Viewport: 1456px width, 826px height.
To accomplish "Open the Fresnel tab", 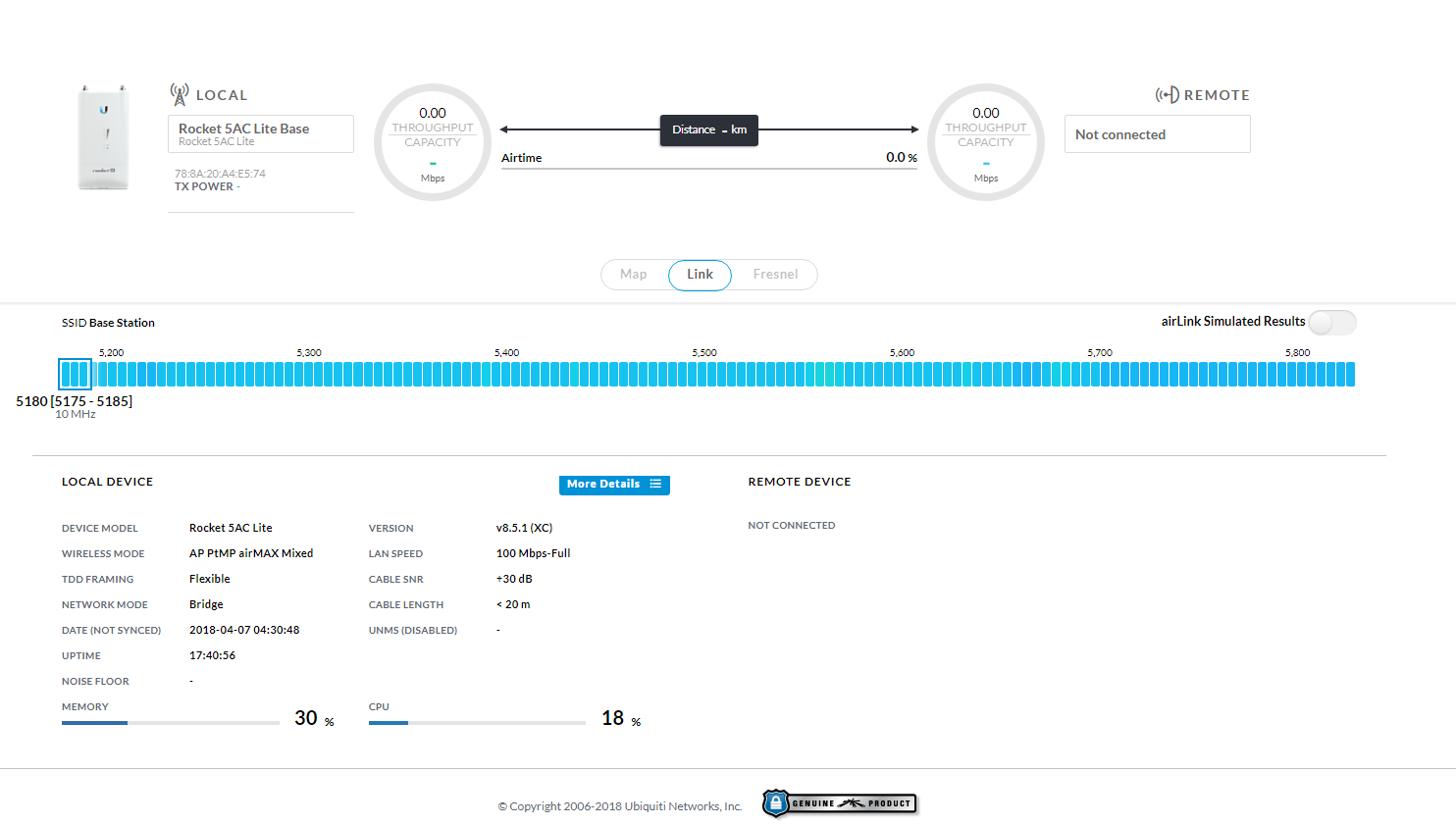I will (775, 275).
